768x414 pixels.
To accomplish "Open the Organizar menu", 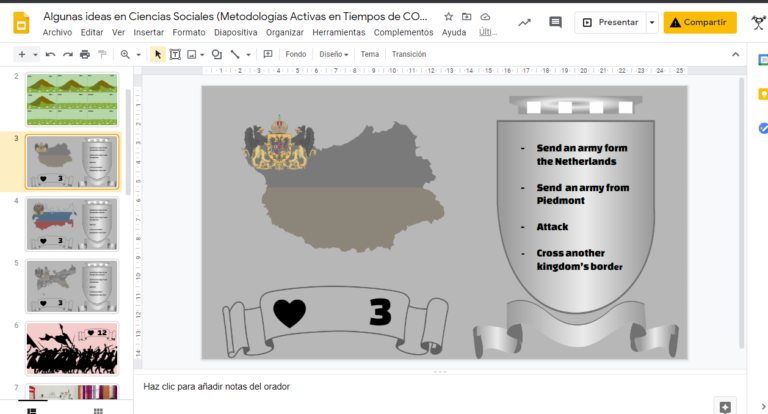I will [285, 32].
